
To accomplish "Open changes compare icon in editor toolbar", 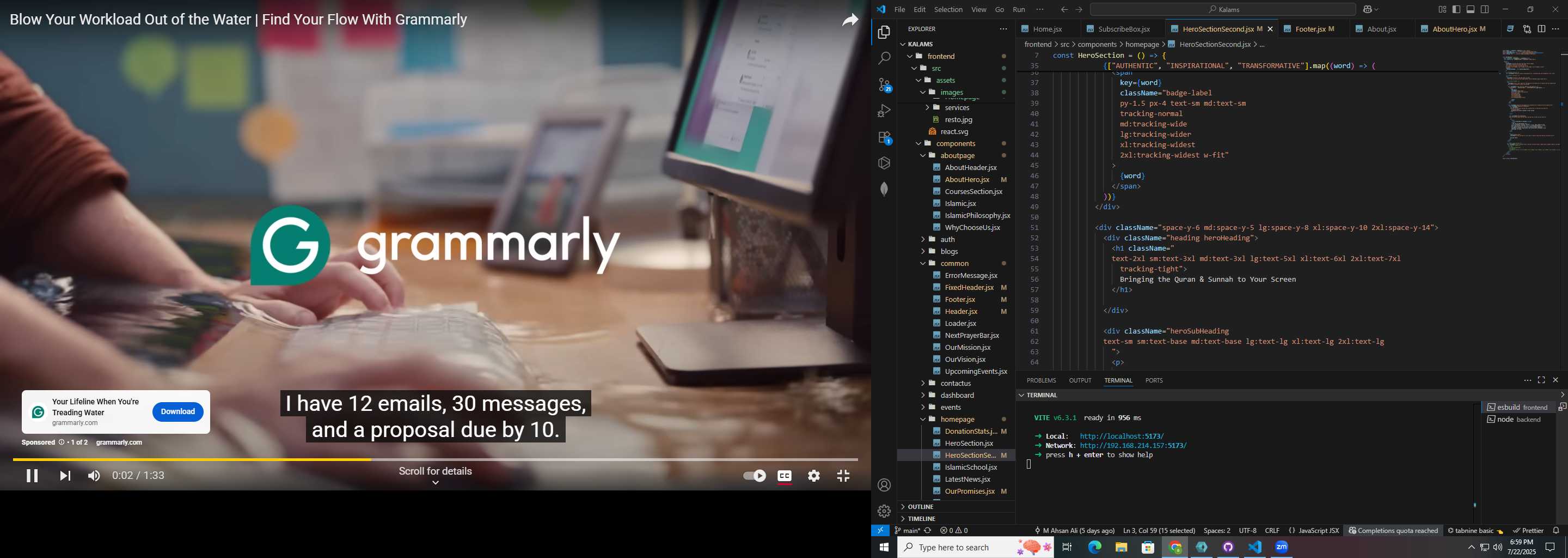I will 1527,29.
